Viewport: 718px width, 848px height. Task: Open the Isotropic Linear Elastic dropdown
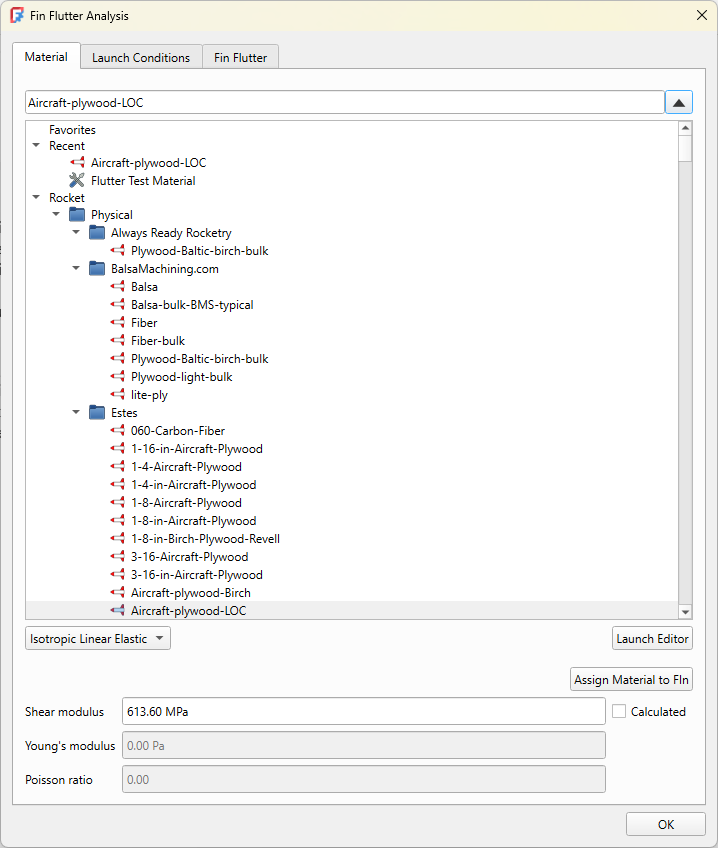point(98,638)
